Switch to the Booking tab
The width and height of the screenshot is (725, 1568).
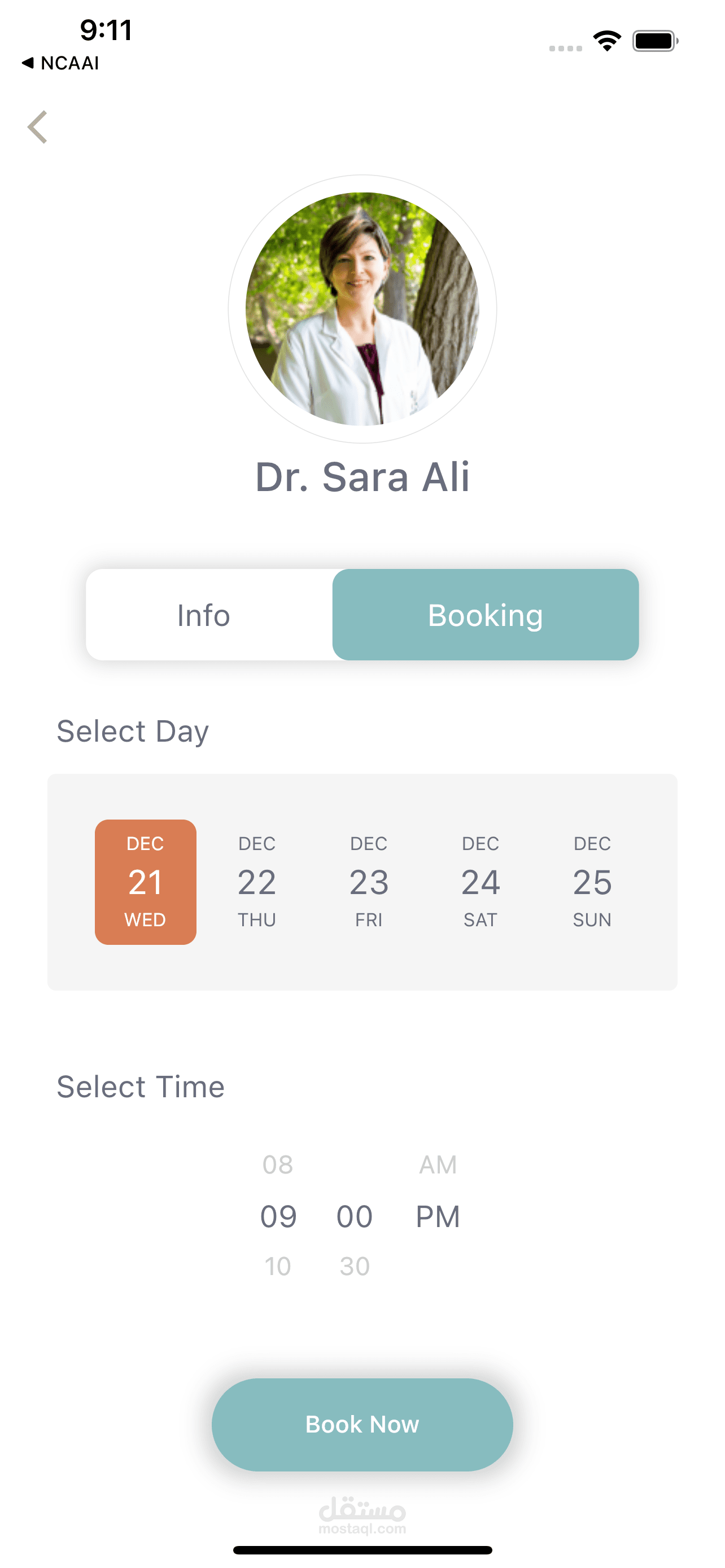[x=485, y=615]
